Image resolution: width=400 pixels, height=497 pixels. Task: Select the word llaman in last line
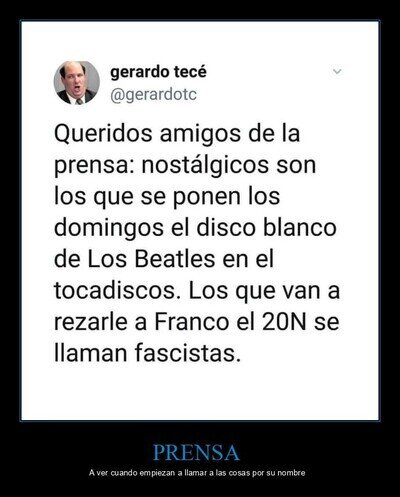point(91,353)
